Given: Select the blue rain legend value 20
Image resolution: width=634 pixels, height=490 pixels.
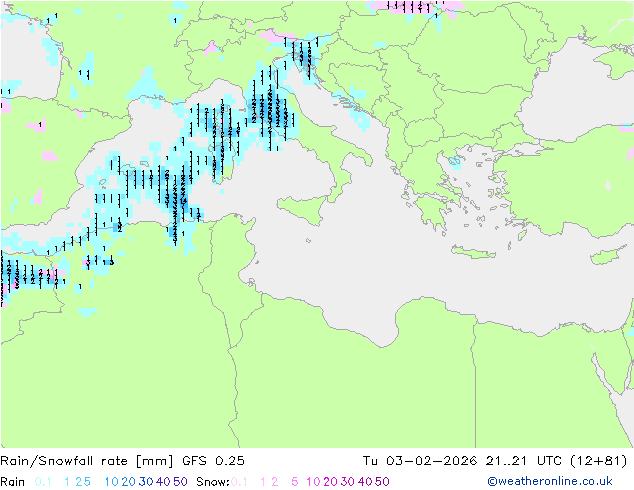Looking at the screenshot, I should point(128,482).
